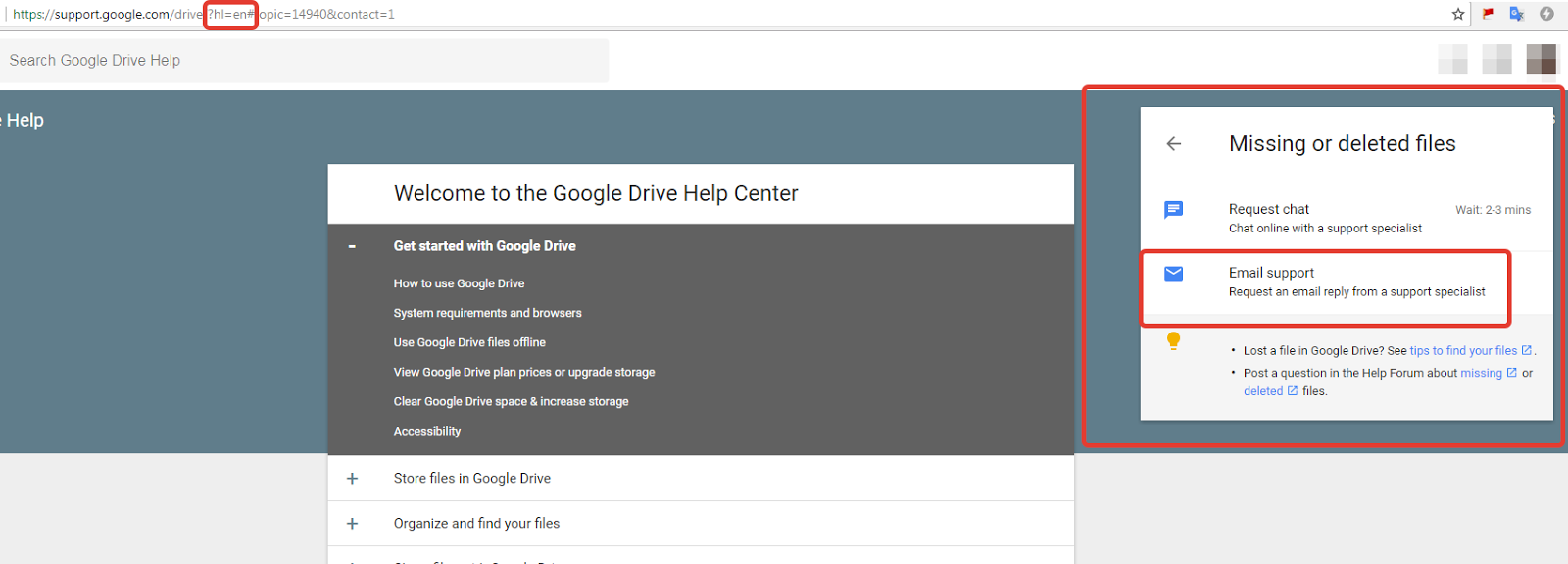The width and height of the screenshot is (1568, 564).
Task: Open Clear Google Drive space article
Action: click(x=511, y=401)
